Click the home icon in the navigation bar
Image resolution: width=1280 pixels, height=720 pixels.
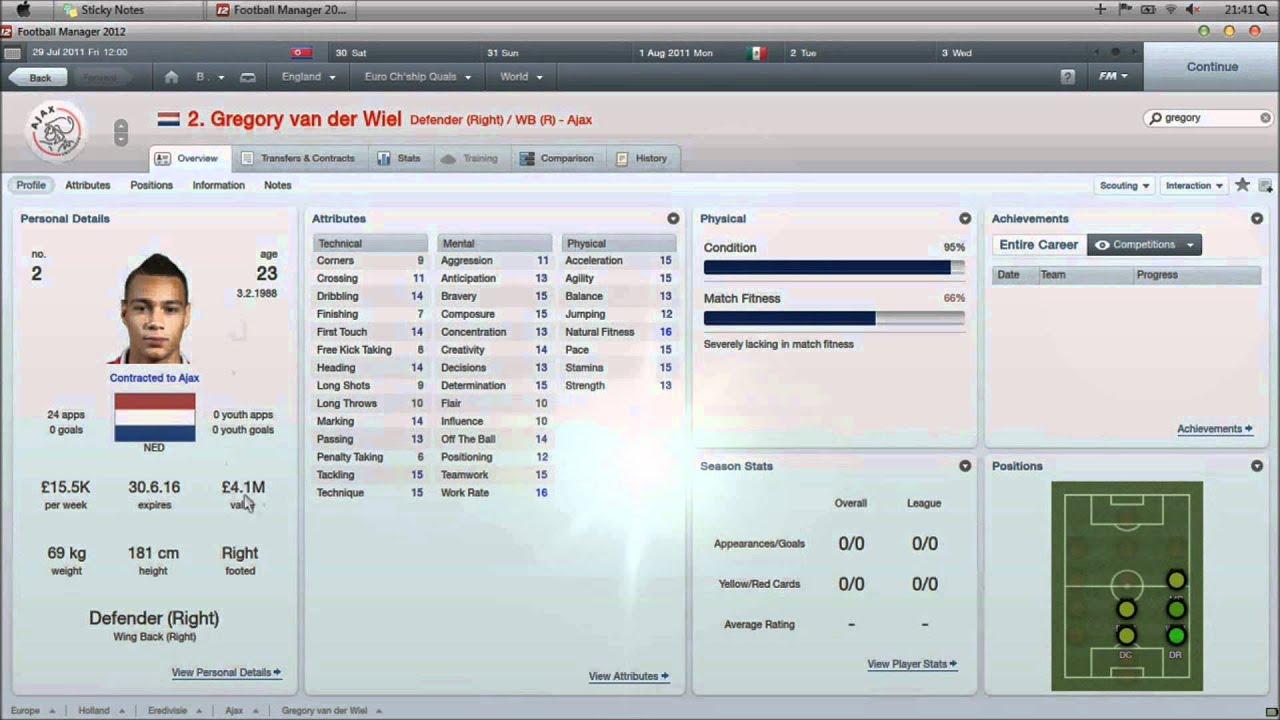click(170, 76)
